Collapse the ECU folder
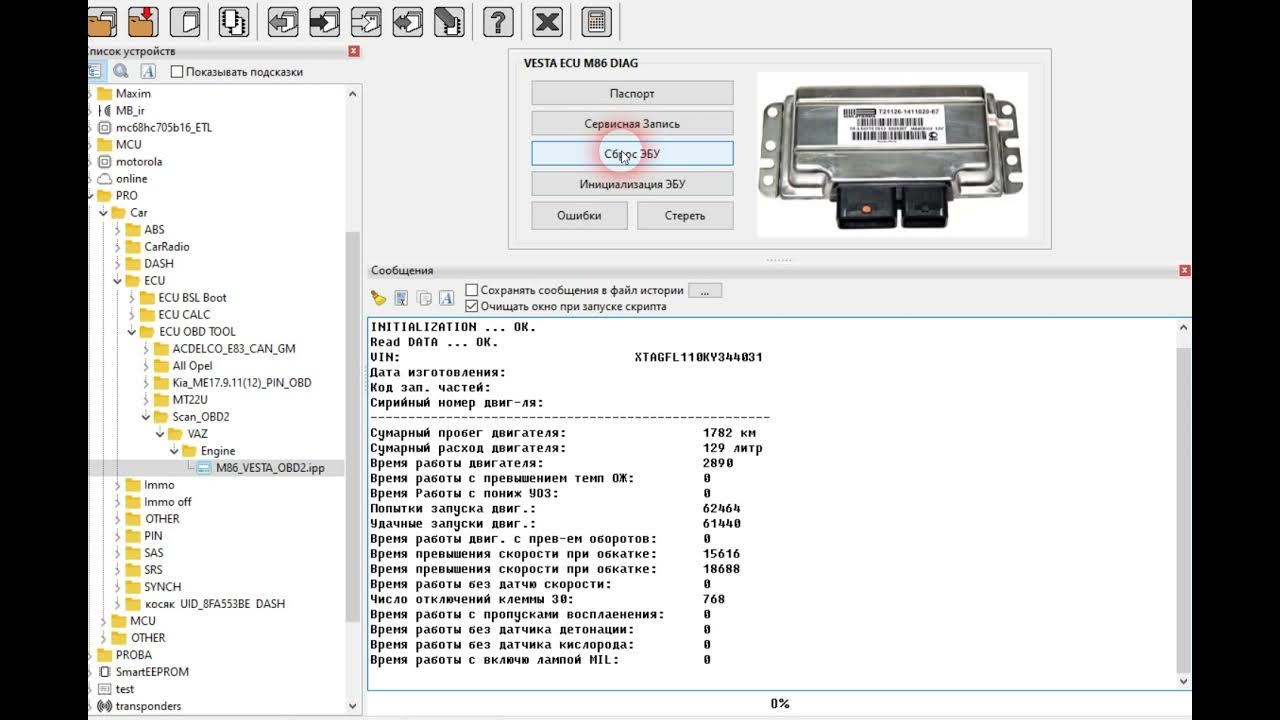 coord(117,281)
